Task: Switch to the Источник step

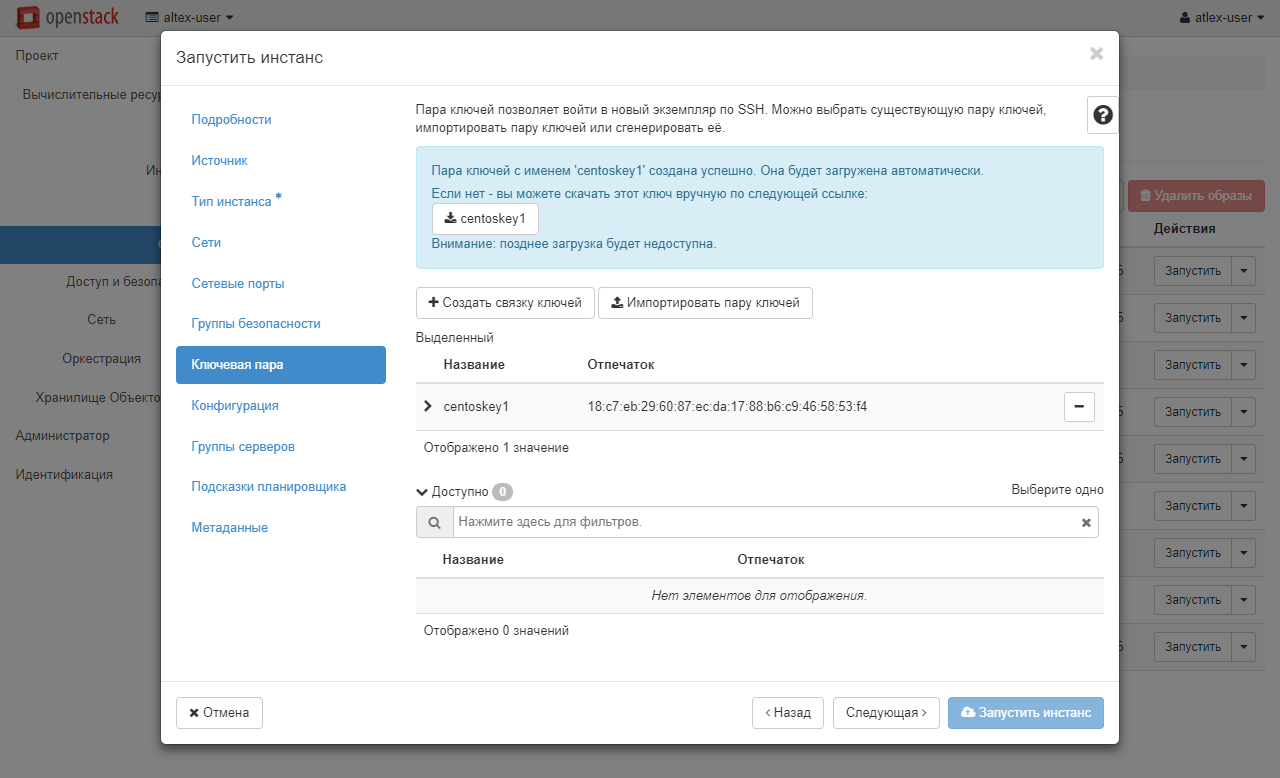Action: pos(219,160)
